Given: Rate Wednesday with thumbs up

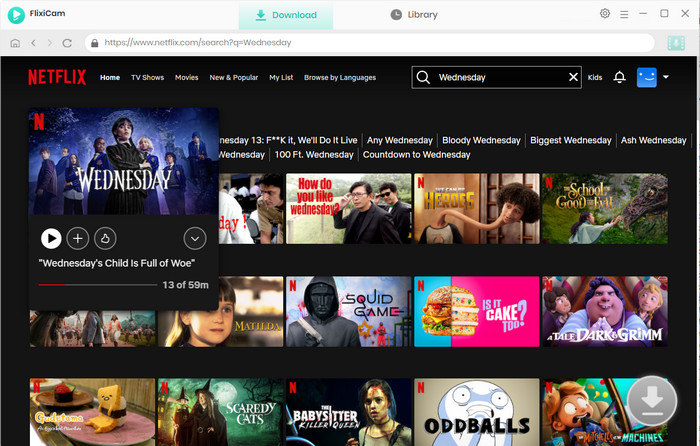Looking at the screenshot, I should pos(105,238).
